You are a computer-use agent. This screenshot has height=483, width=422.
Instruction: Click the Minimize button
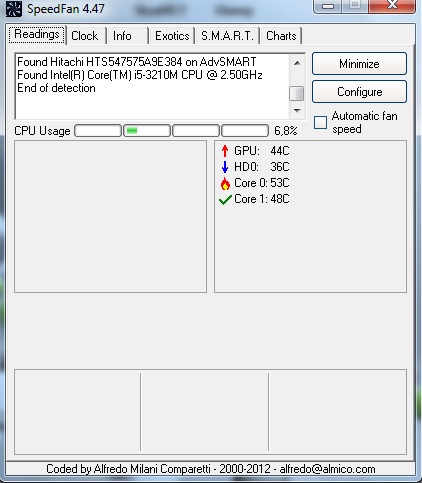tap(359, 64)
